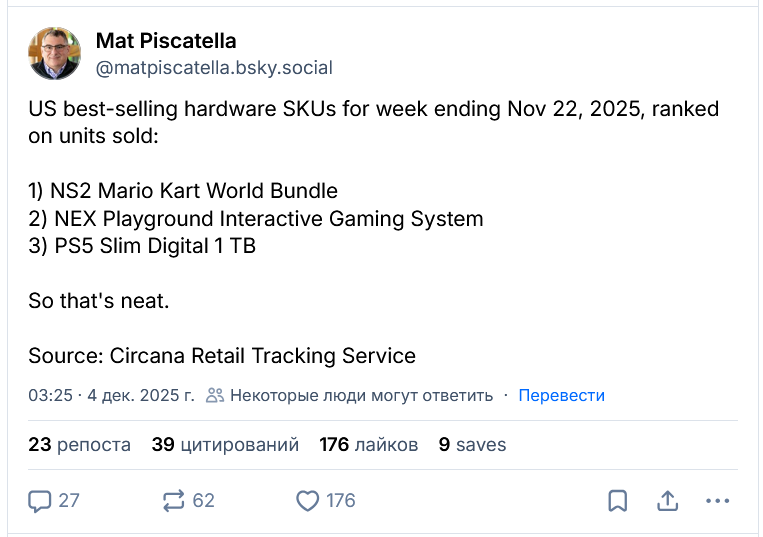The height and width of the screenshot is (537, 763).
Task: Open the three-dot more options menu
Action: [x=718, y=500]
